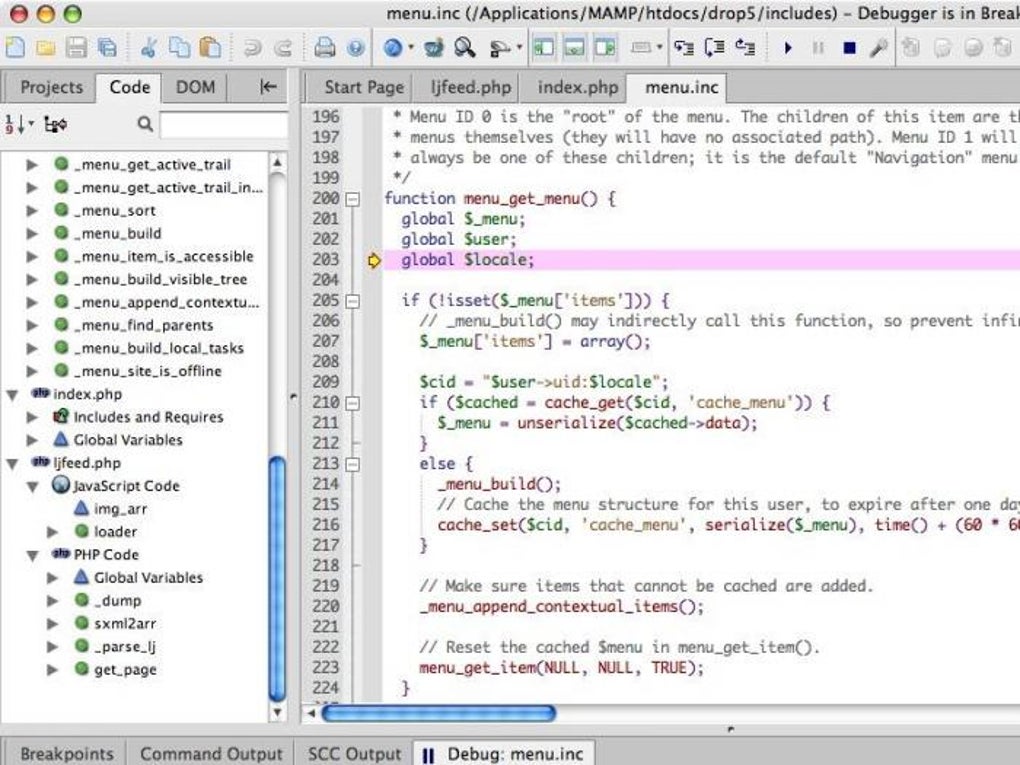Click the Code panel search filter field
The image size is (1020, 765).
click(223, 124)
